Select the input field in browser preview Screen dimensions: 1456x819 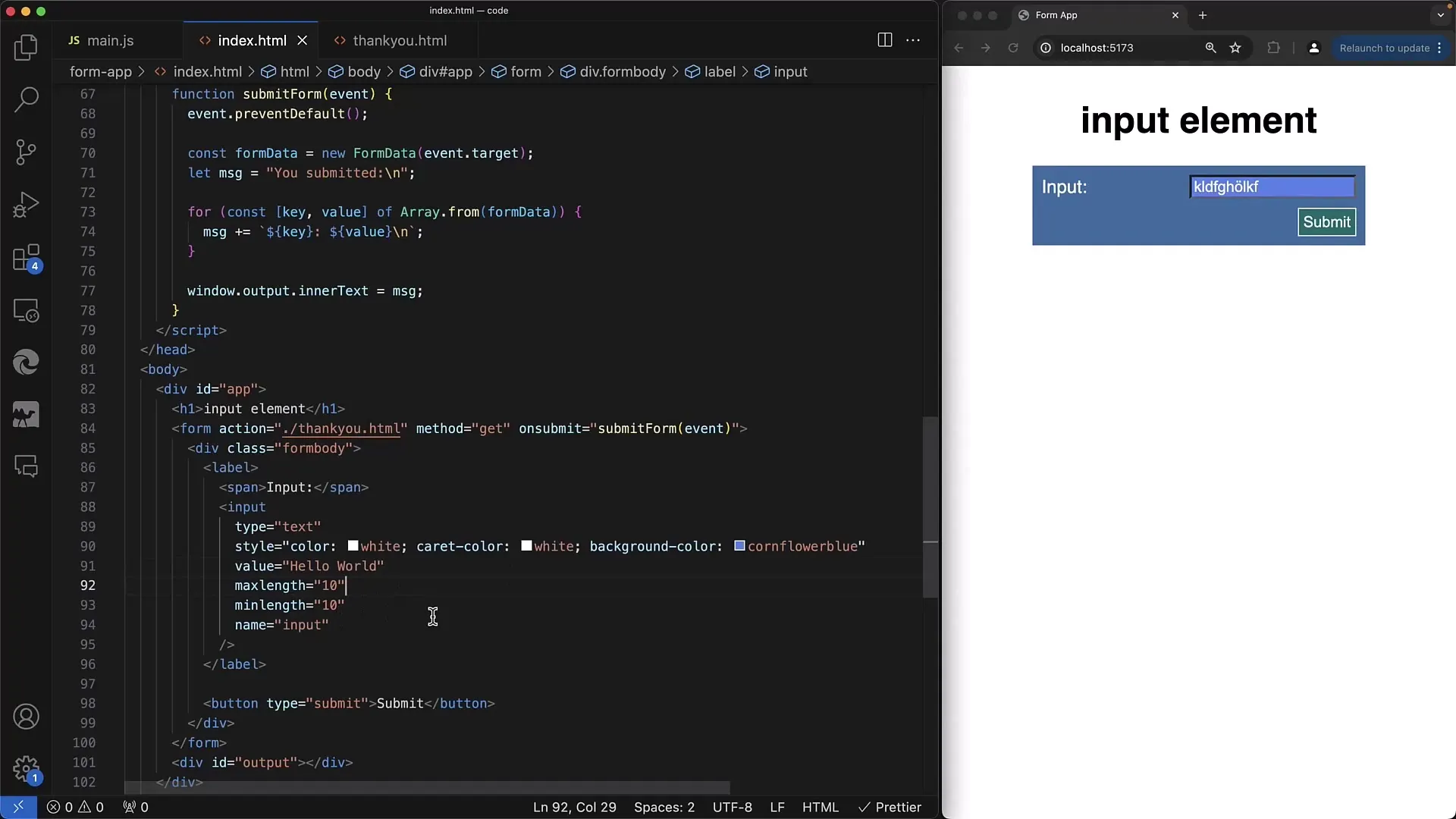1270,187
